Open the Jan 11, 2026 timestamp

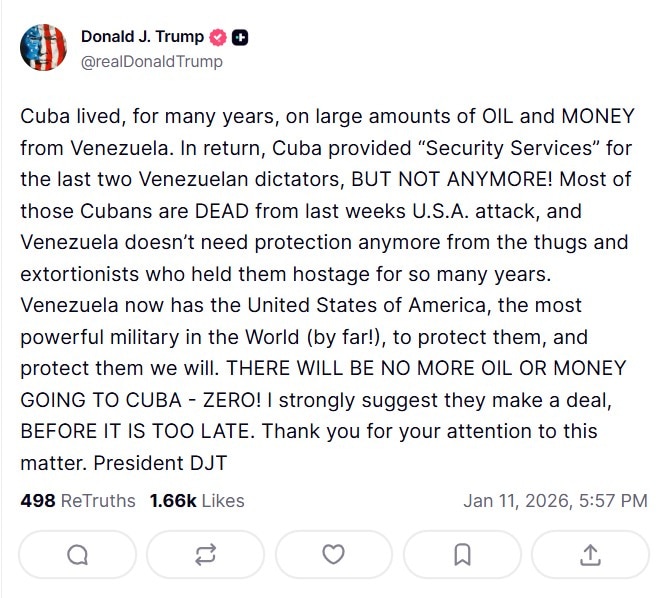click(x=555, y=501)
